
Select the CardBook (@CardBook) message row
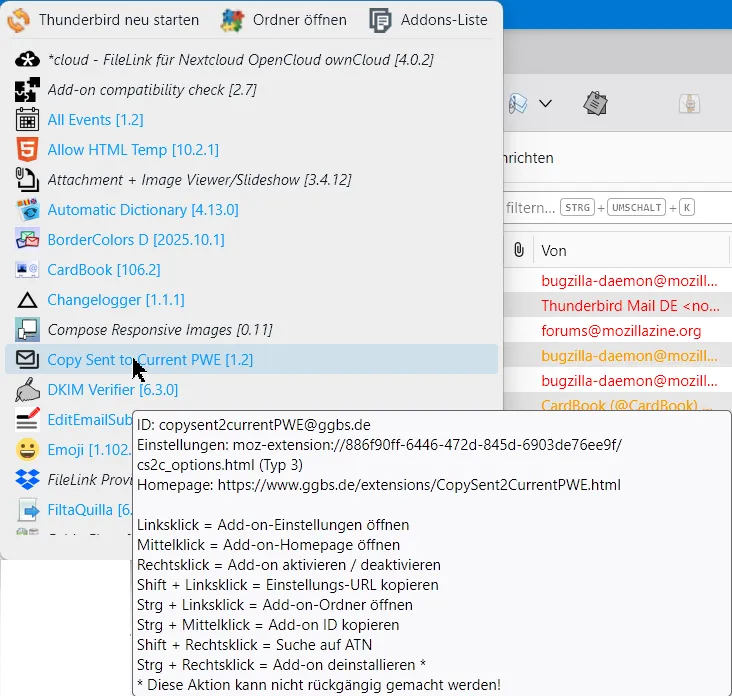click(x=618, y=402)
